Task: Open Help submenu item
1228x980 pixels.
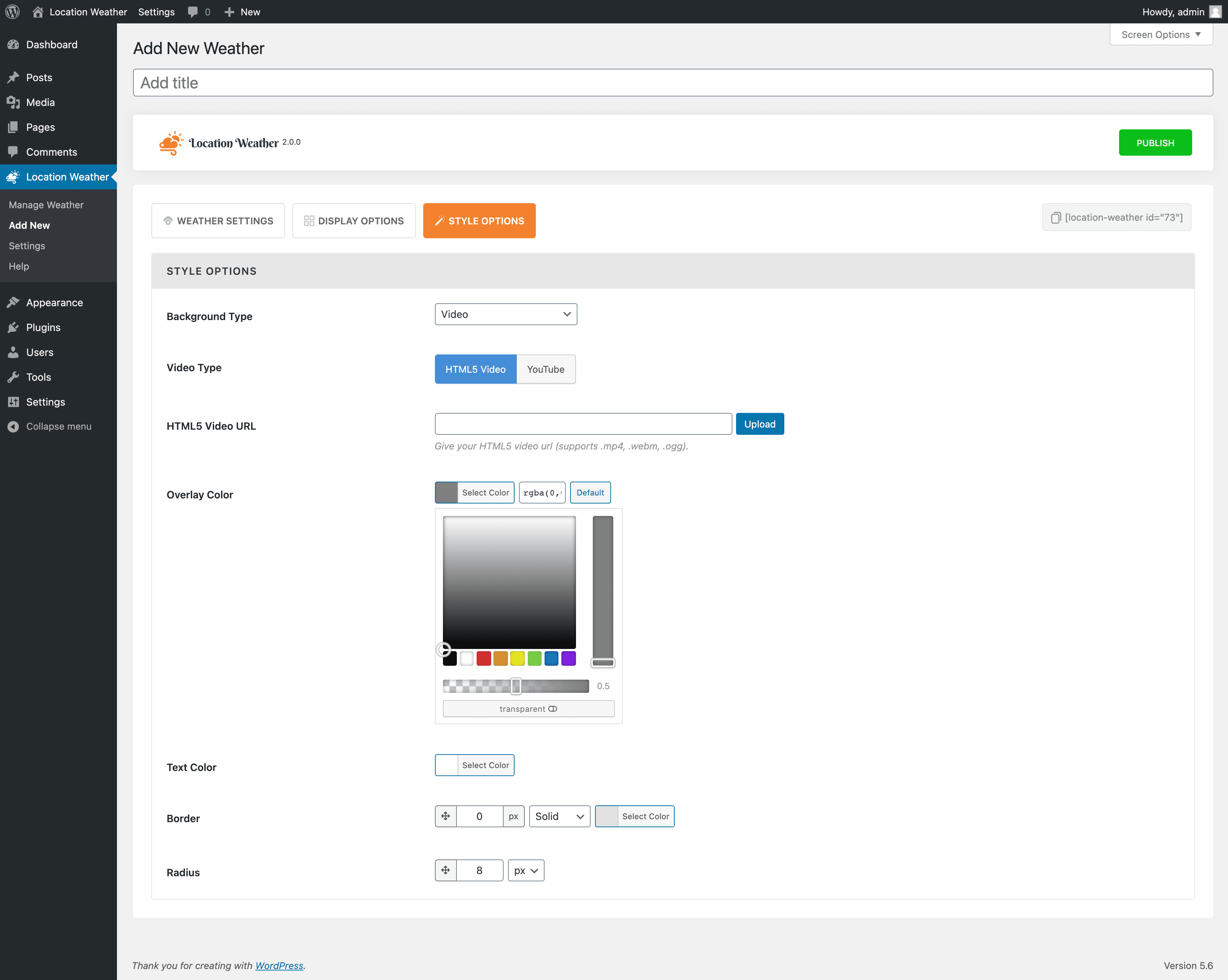Action: point(19,266)
